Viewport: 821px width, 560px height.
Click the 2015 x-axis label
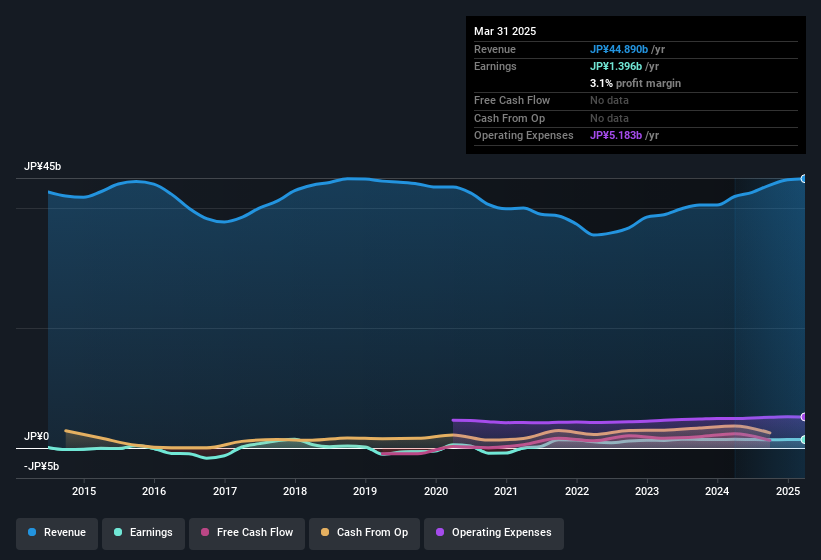pos(84,491)
